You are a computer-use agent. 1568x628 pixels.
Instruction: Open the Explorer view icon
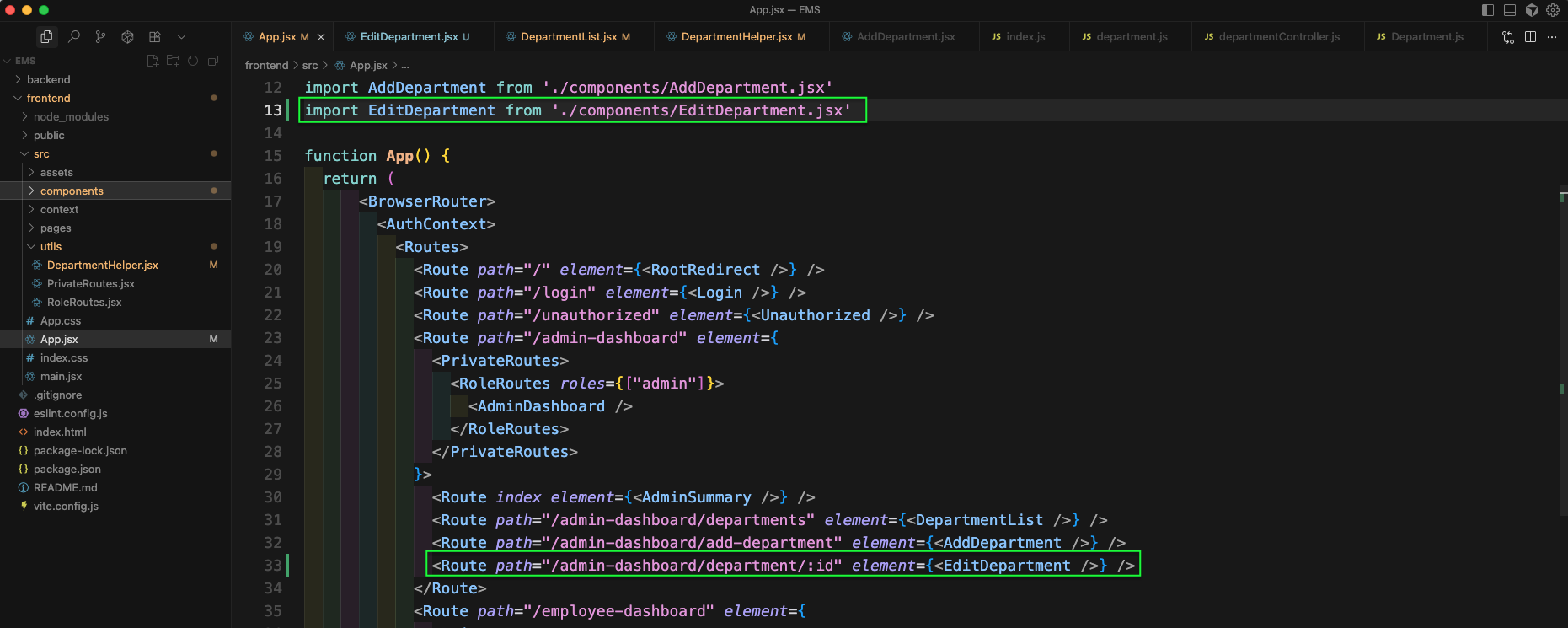click(x=46, y=36)
